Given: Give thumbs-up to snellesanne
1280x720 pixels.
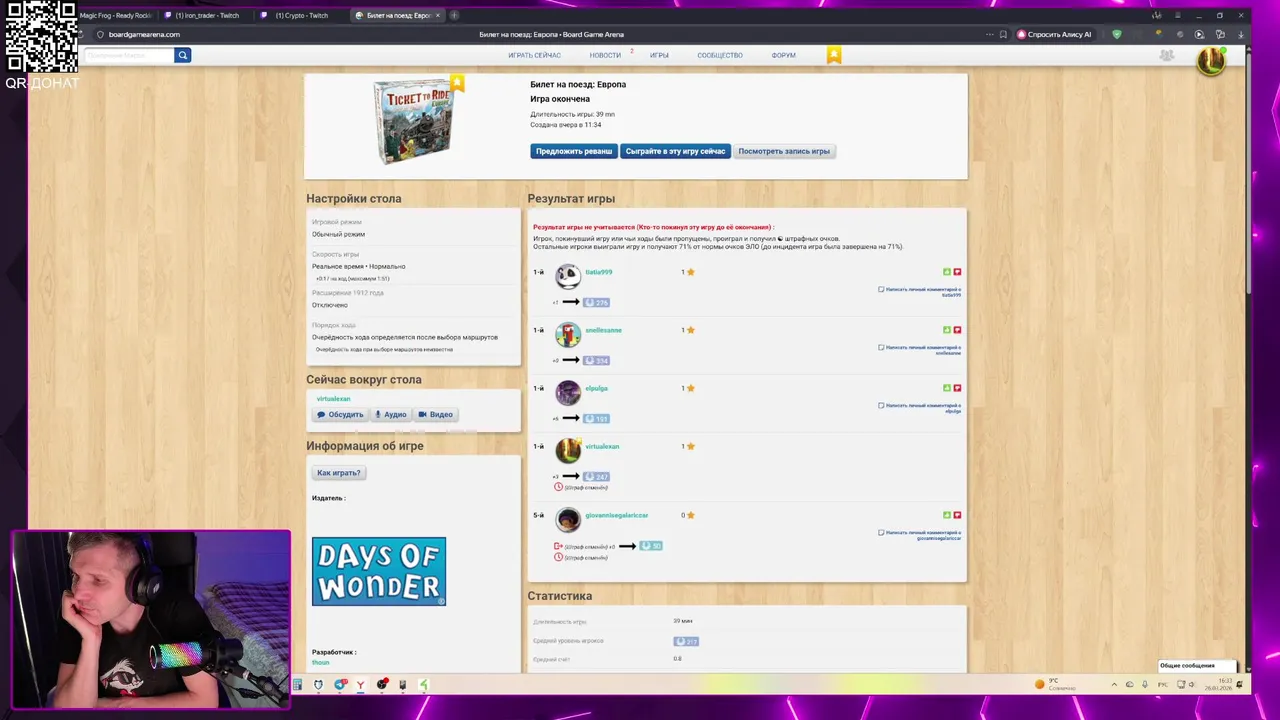Looking at the screenshot, I should point(947,330).
